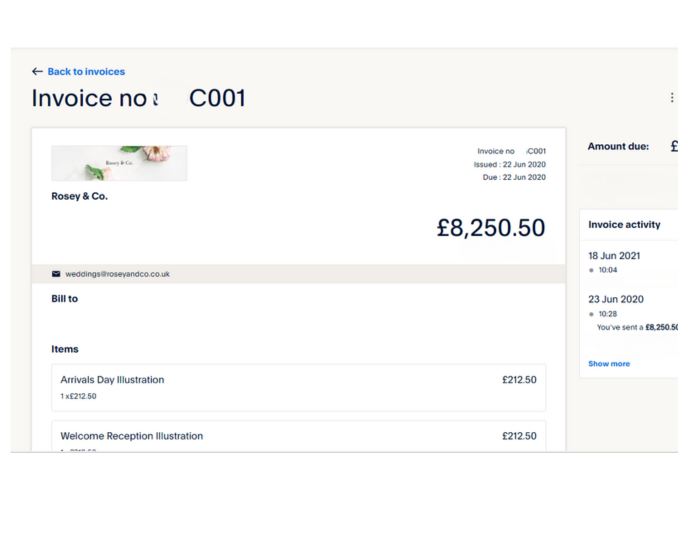Click the envelope email icon
The height and width of the screenshot is (550, 688).
click(56, 274)
